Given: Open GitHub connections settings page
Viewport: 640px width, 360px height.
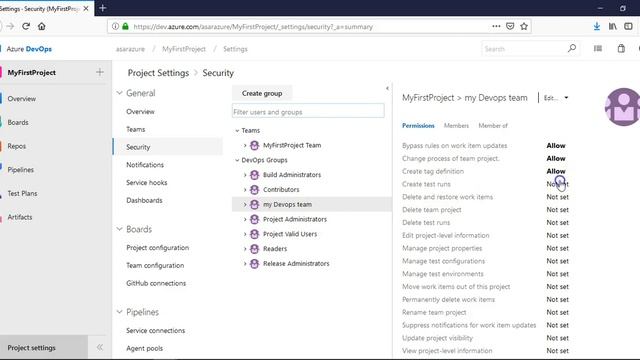Looking at the screenshot, I should (156, 283).
